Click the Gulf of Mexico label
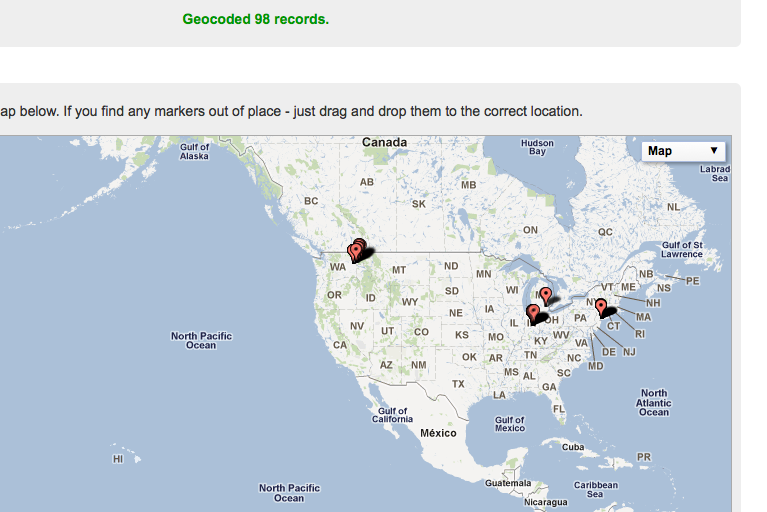767x512 pixels. (509, 424)
